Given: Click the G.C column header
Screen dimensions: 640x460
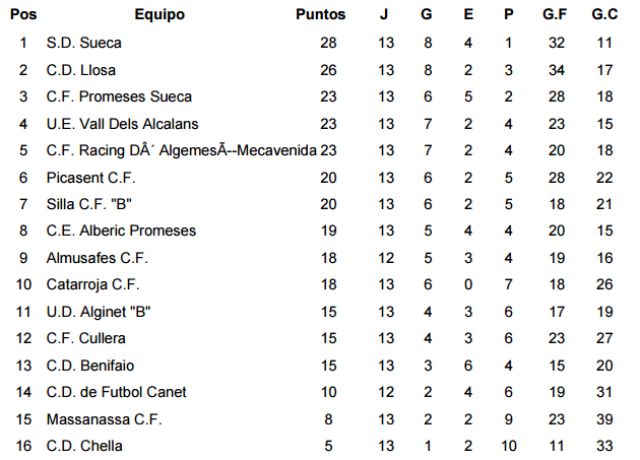Looking at the screenshot, I should (603, 15).
